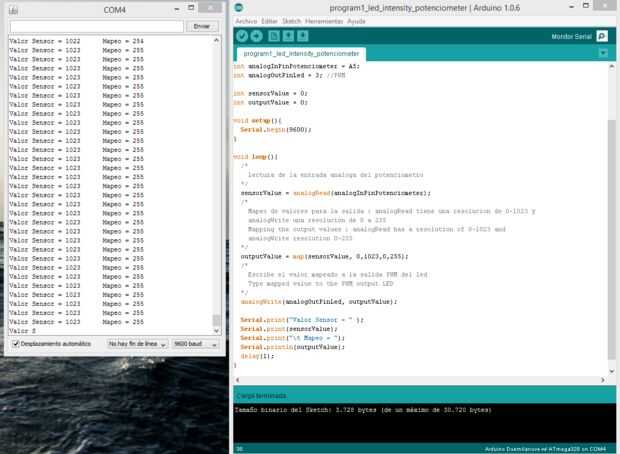Open the Sketch menu

coord(291,21)
